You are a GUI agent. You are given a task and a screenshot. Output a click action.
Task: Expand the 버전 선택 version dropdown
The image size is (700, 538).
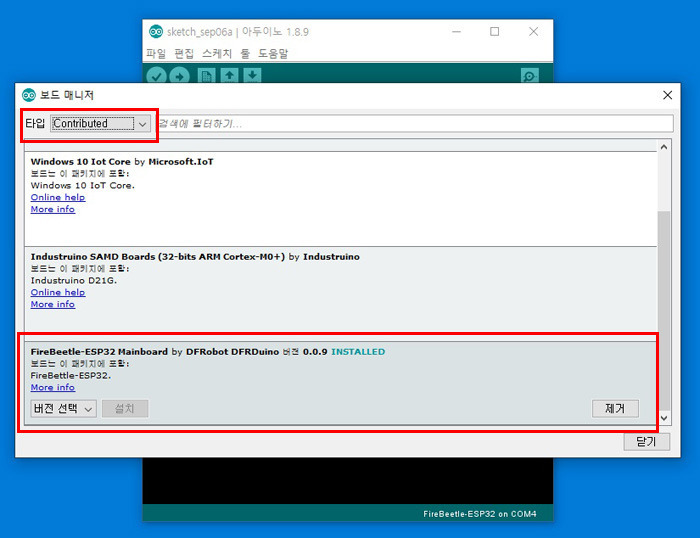(x=63, y=409)
